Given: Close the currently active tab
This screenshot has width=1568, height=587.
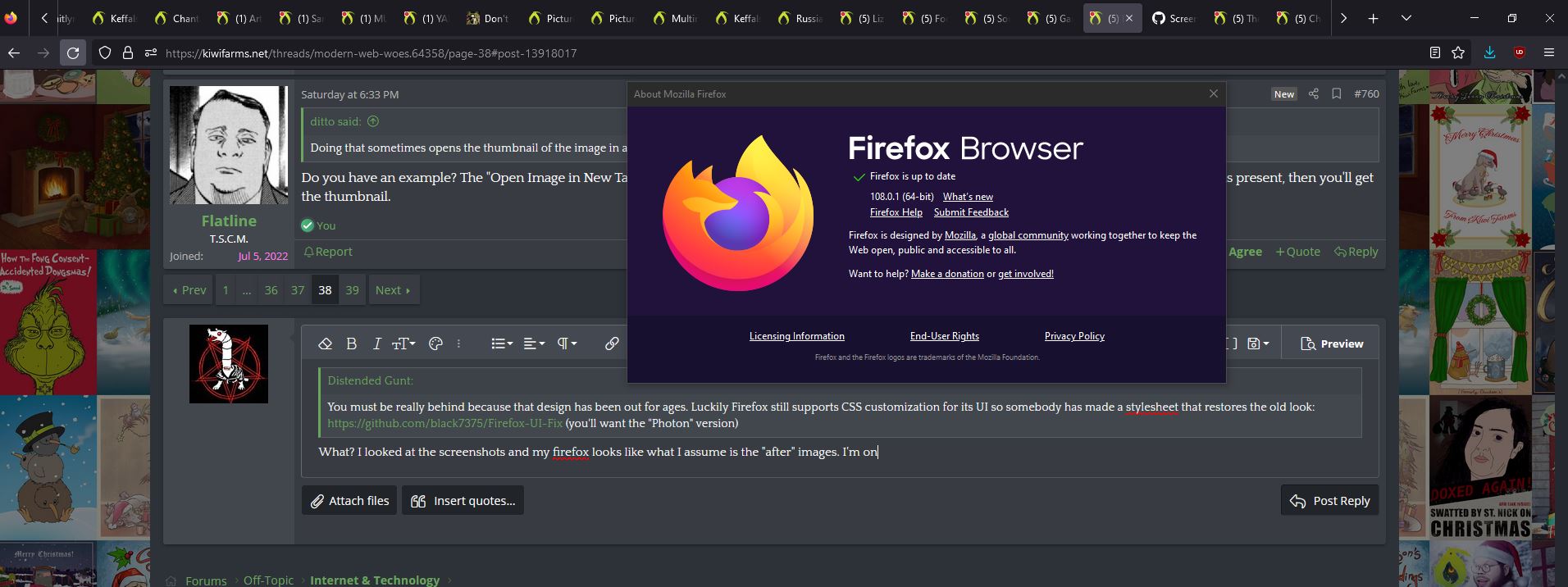Looking at the screenshot, I should point(1129,18).
